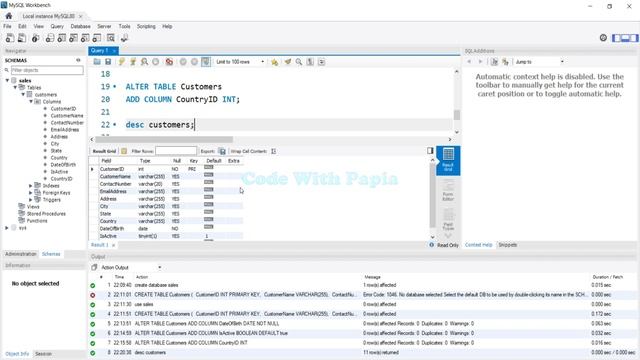Screen dimensions: 640x360
Task: Expand the sys schema node
Action: (7, 228)
